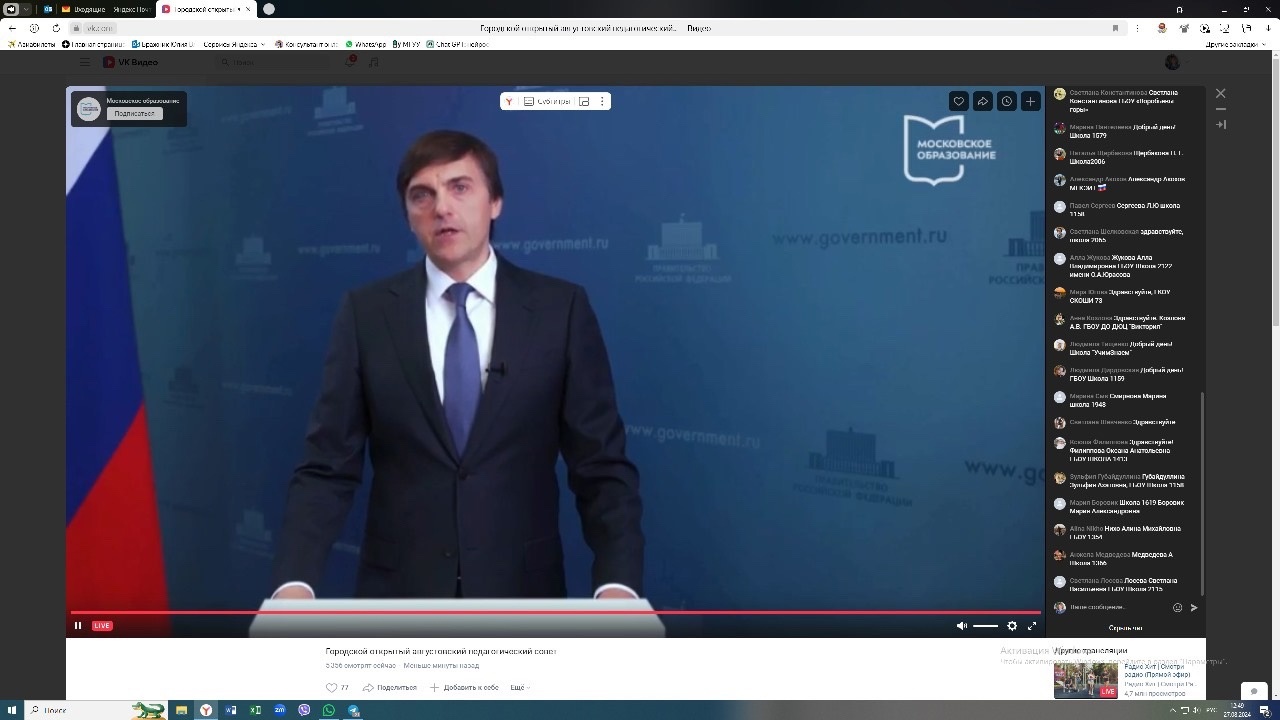Like the video with the heart overlay icon
The image size is (1280, 720).
[x=958, y=101]
